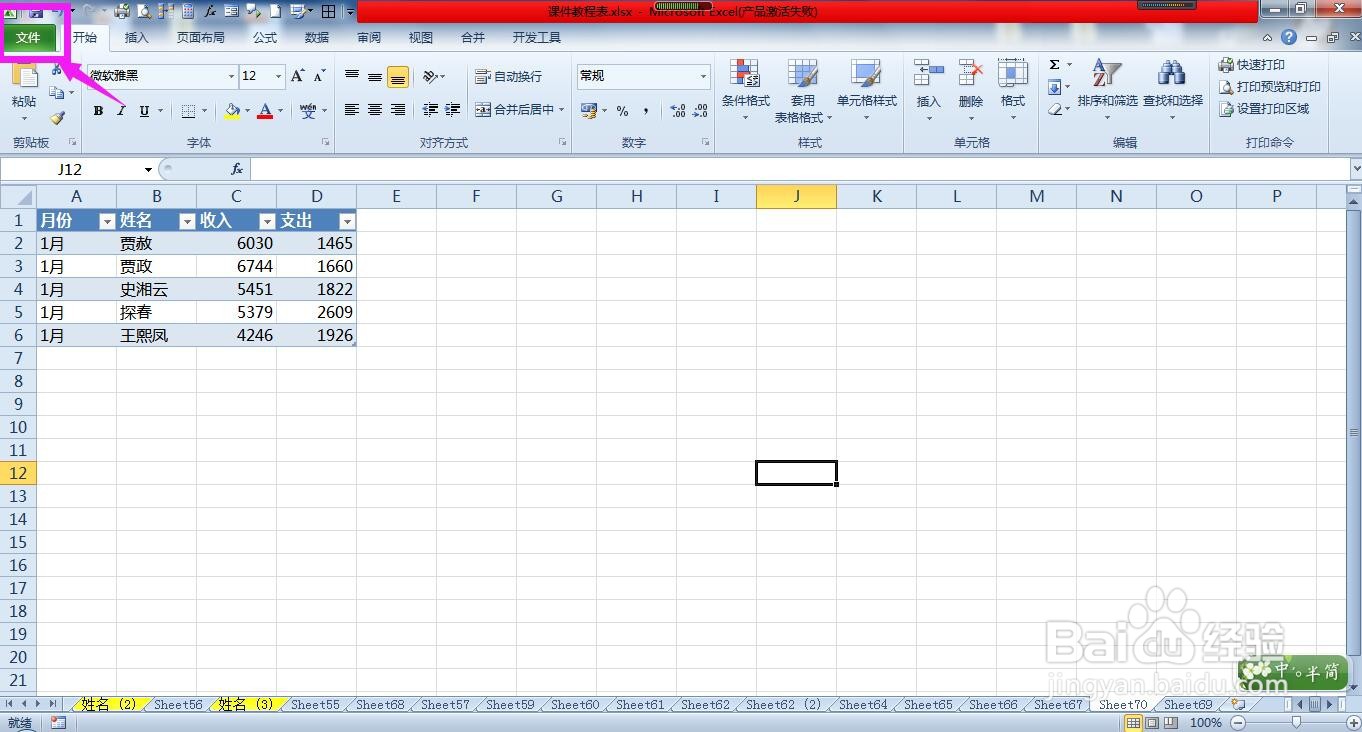Click the Name Box showing J12
This screenshot has width=1362, height=732.
tap(70, 169)
